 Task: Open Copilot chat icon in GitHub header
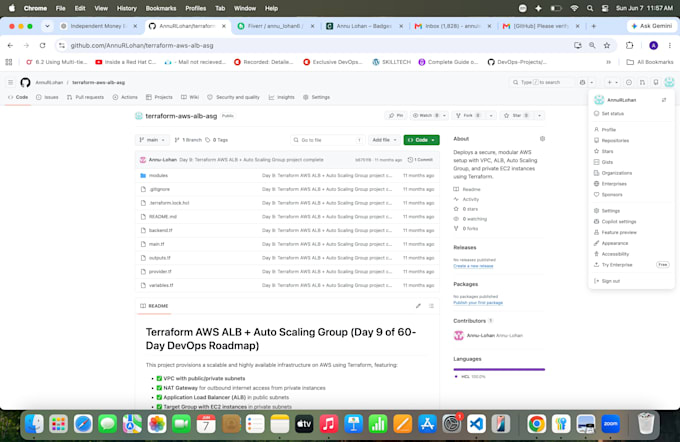tap(582, 82)
